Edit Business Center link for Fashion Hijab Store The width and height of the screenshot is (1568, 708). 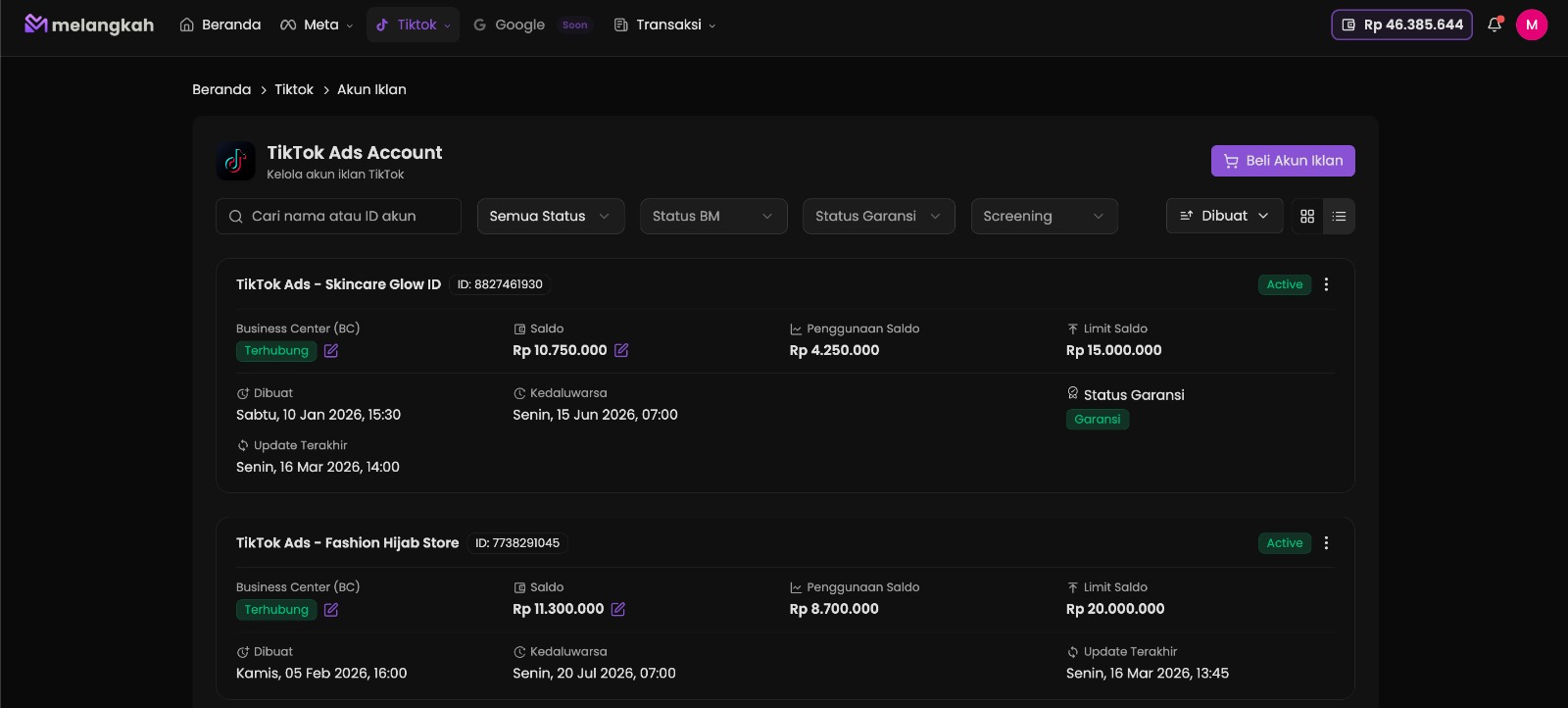coord(331,610)
